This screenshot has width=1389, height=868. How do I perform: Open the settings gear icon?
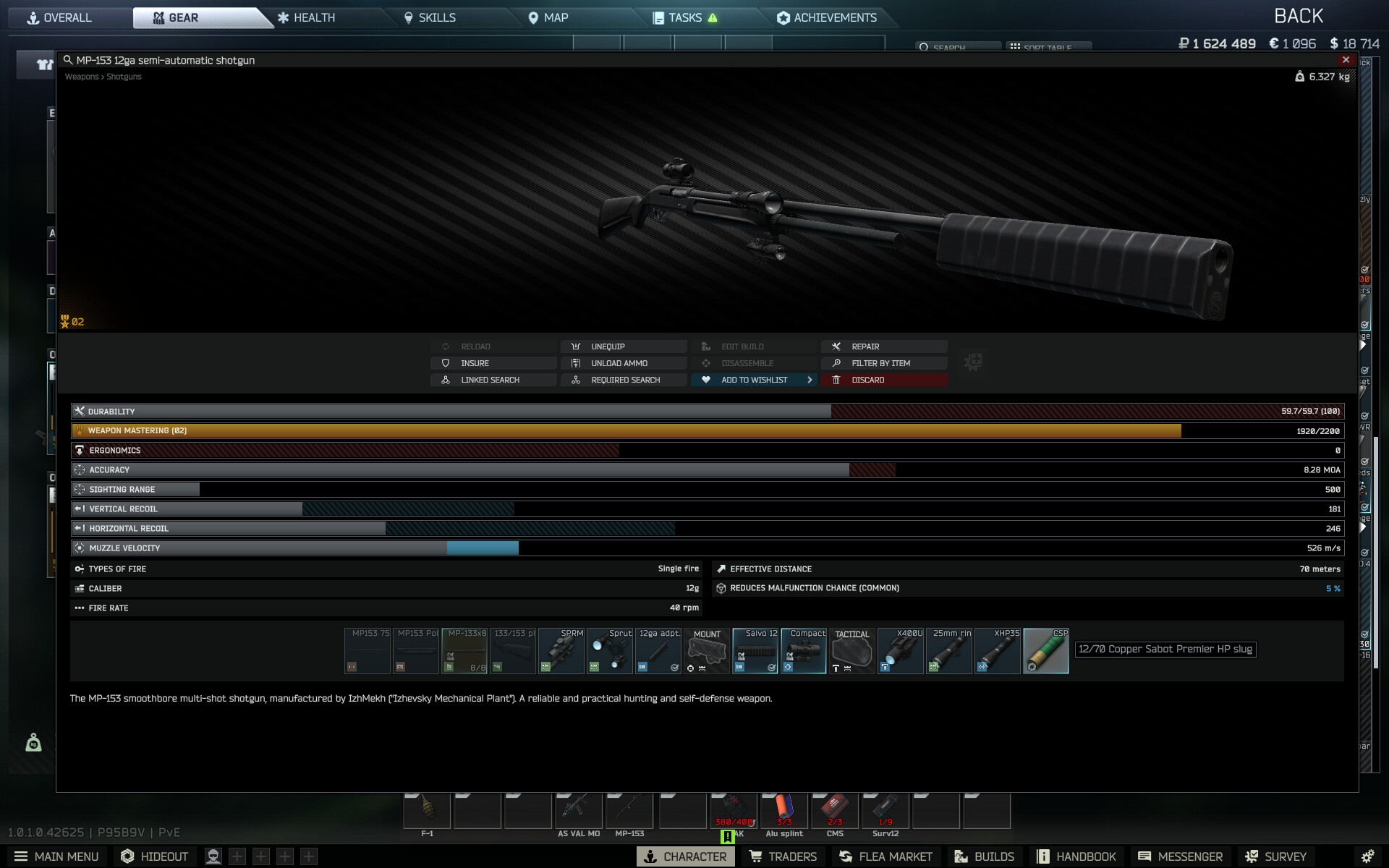1367,856
